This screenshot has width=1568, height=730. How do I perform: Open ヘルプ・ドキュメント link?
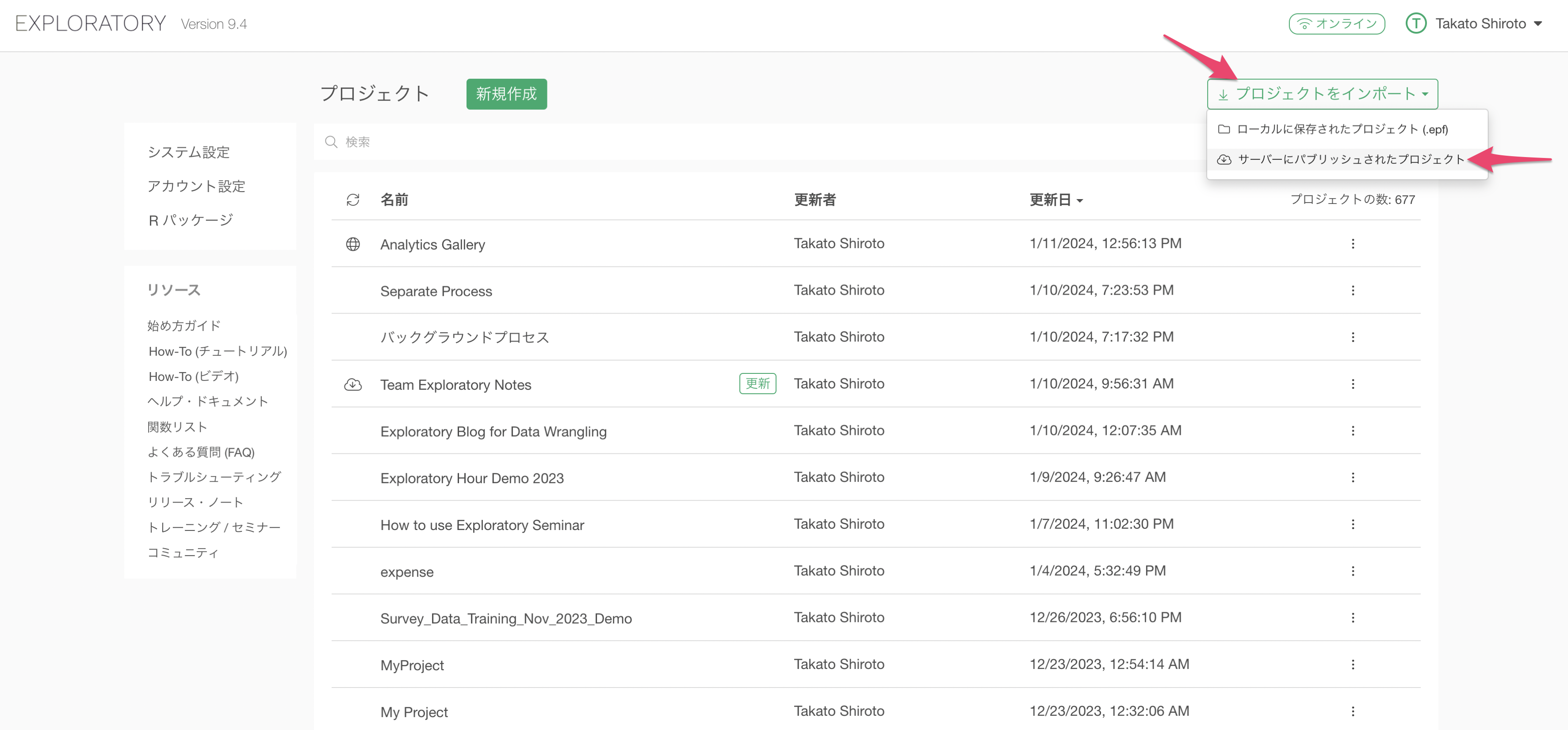(x=207, y=401)
